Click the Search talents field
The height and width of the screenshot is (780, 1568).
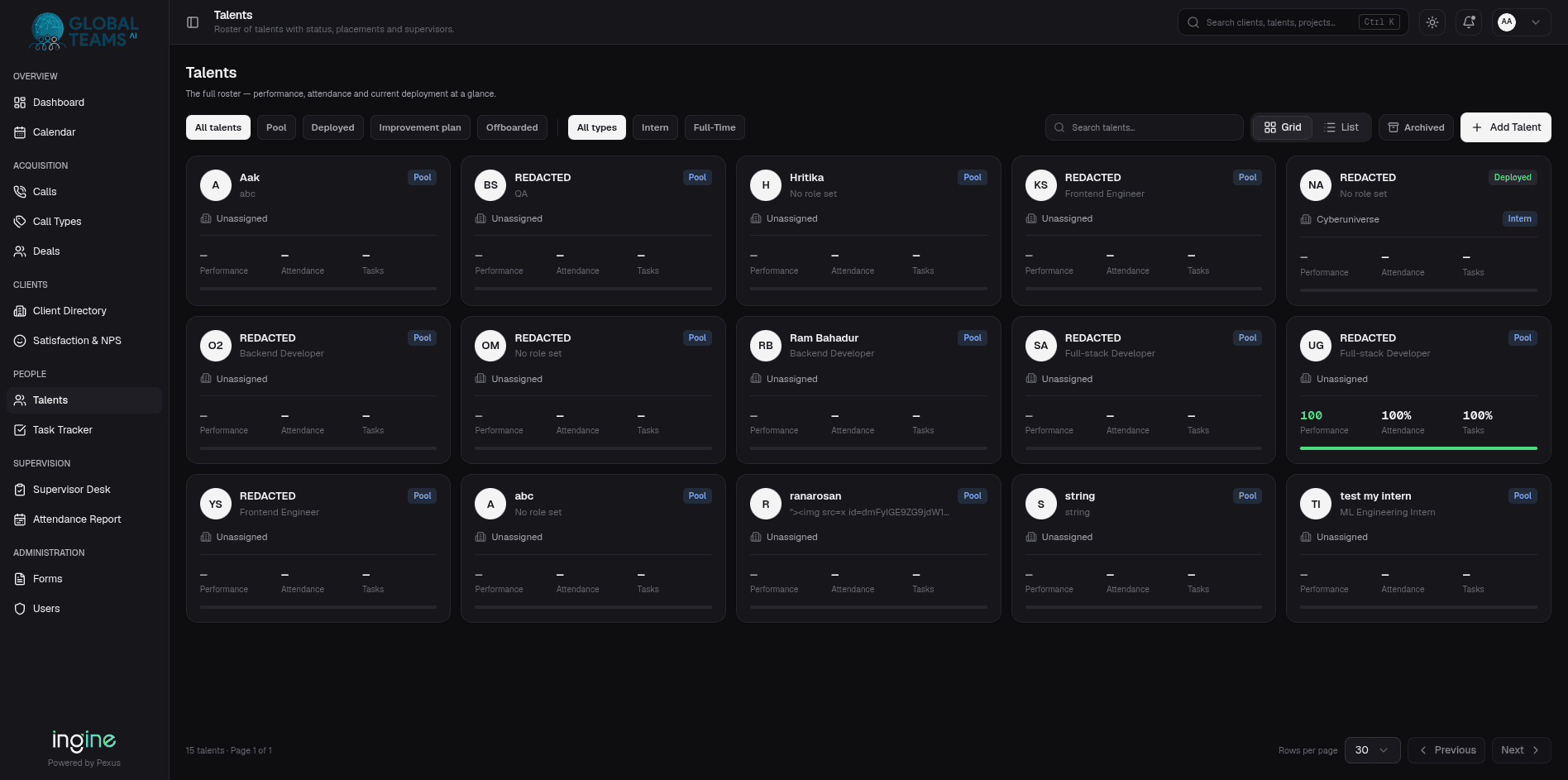point(1145,127)
